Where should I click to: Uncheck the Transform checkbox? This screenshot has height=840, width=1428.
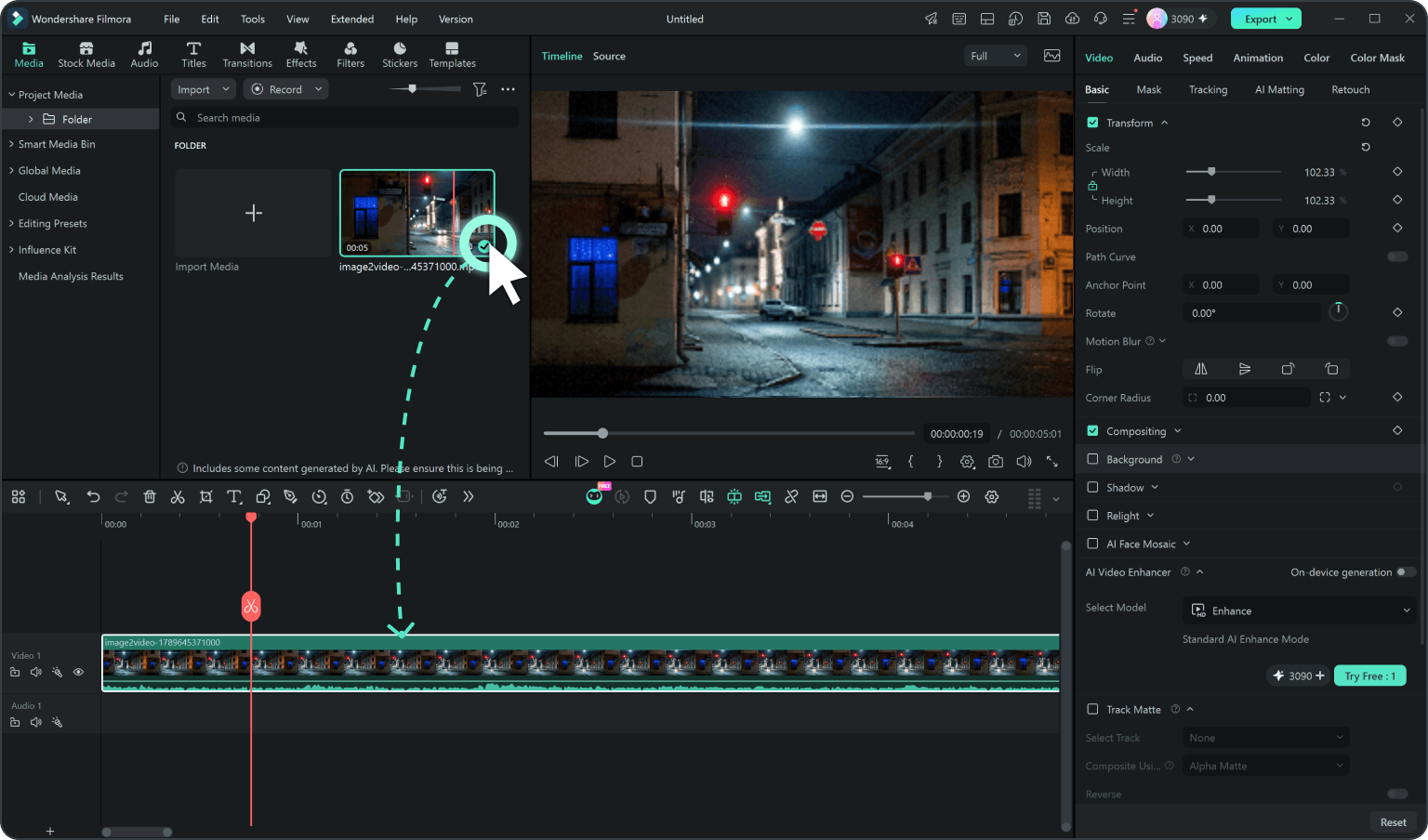pos(1092,123)
